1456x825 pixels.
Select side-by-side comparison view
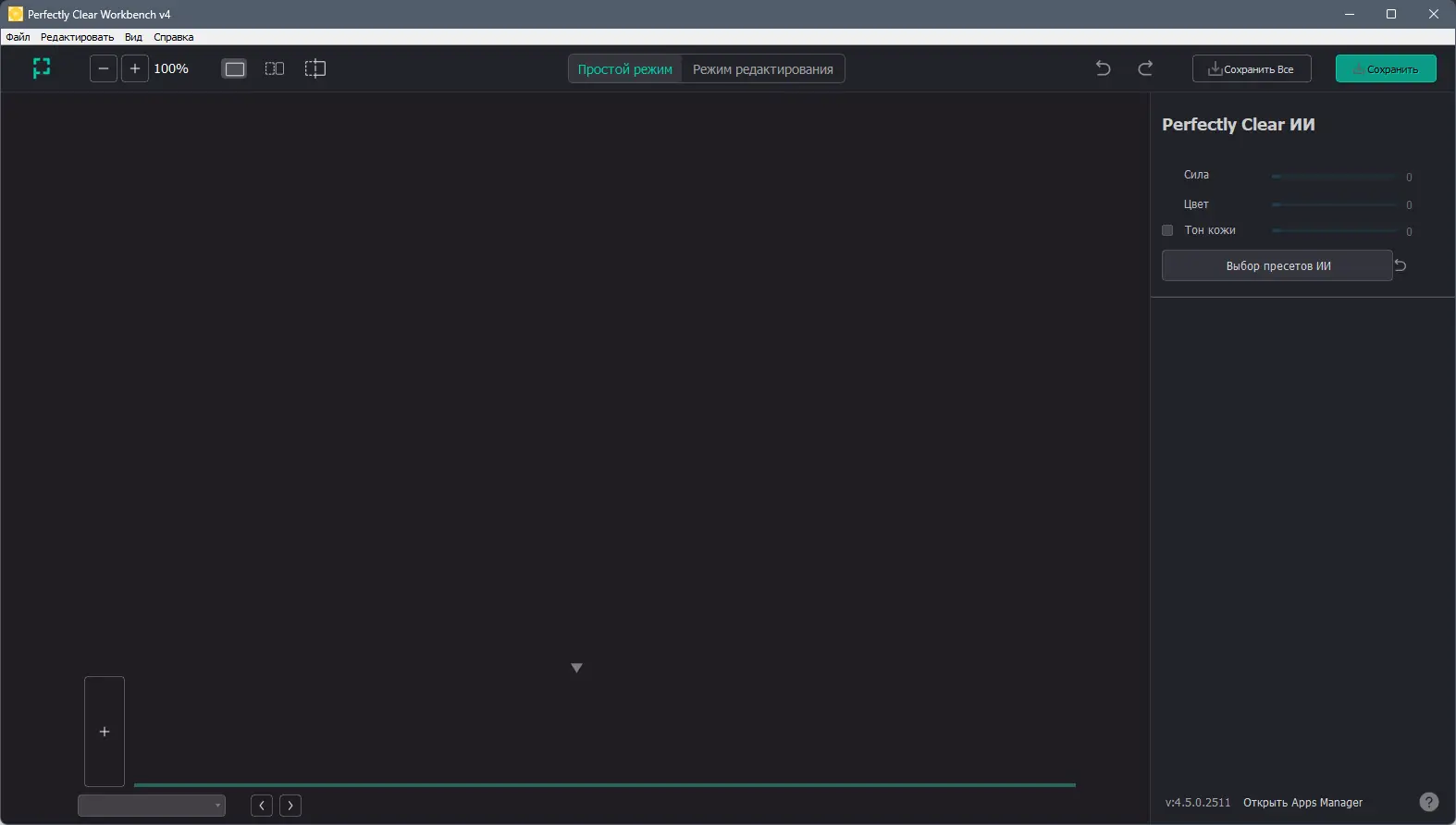pyautogui.click(x=275, y=68)
